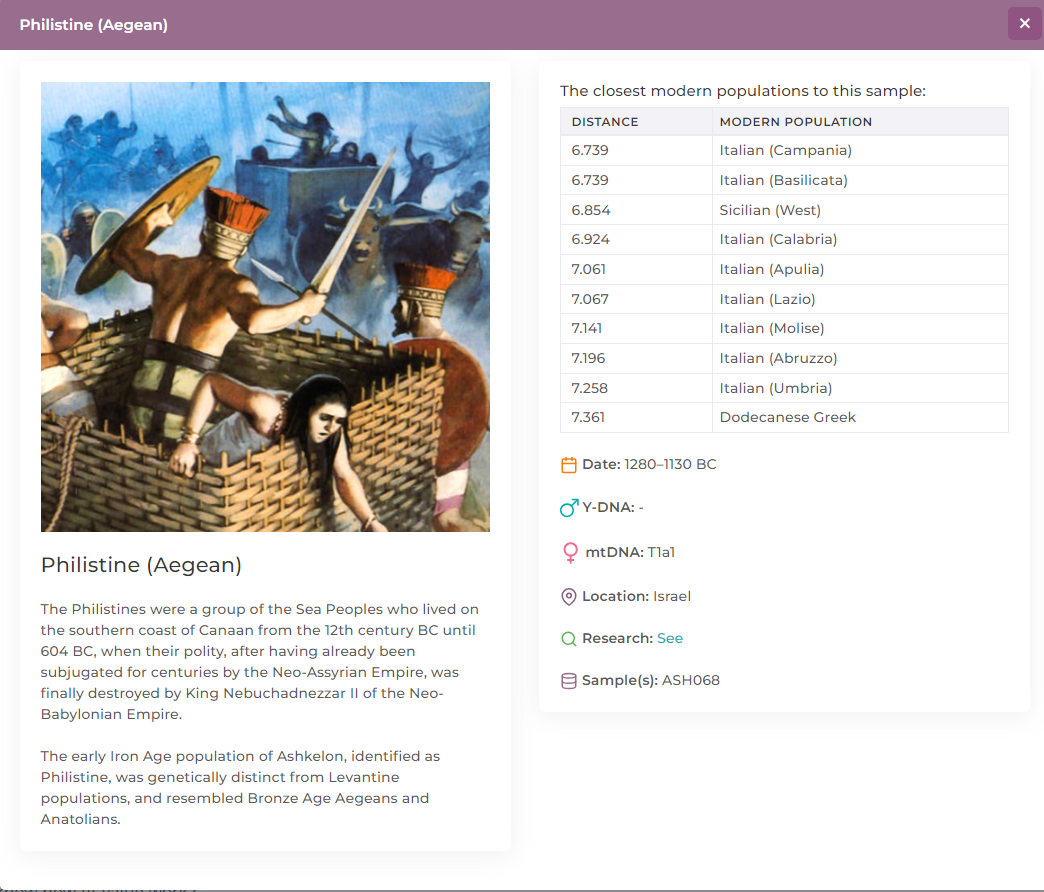Screen dimensions: 1044x892
Task: Select the Italian (Calabria) cell
Action: [860, 240]
